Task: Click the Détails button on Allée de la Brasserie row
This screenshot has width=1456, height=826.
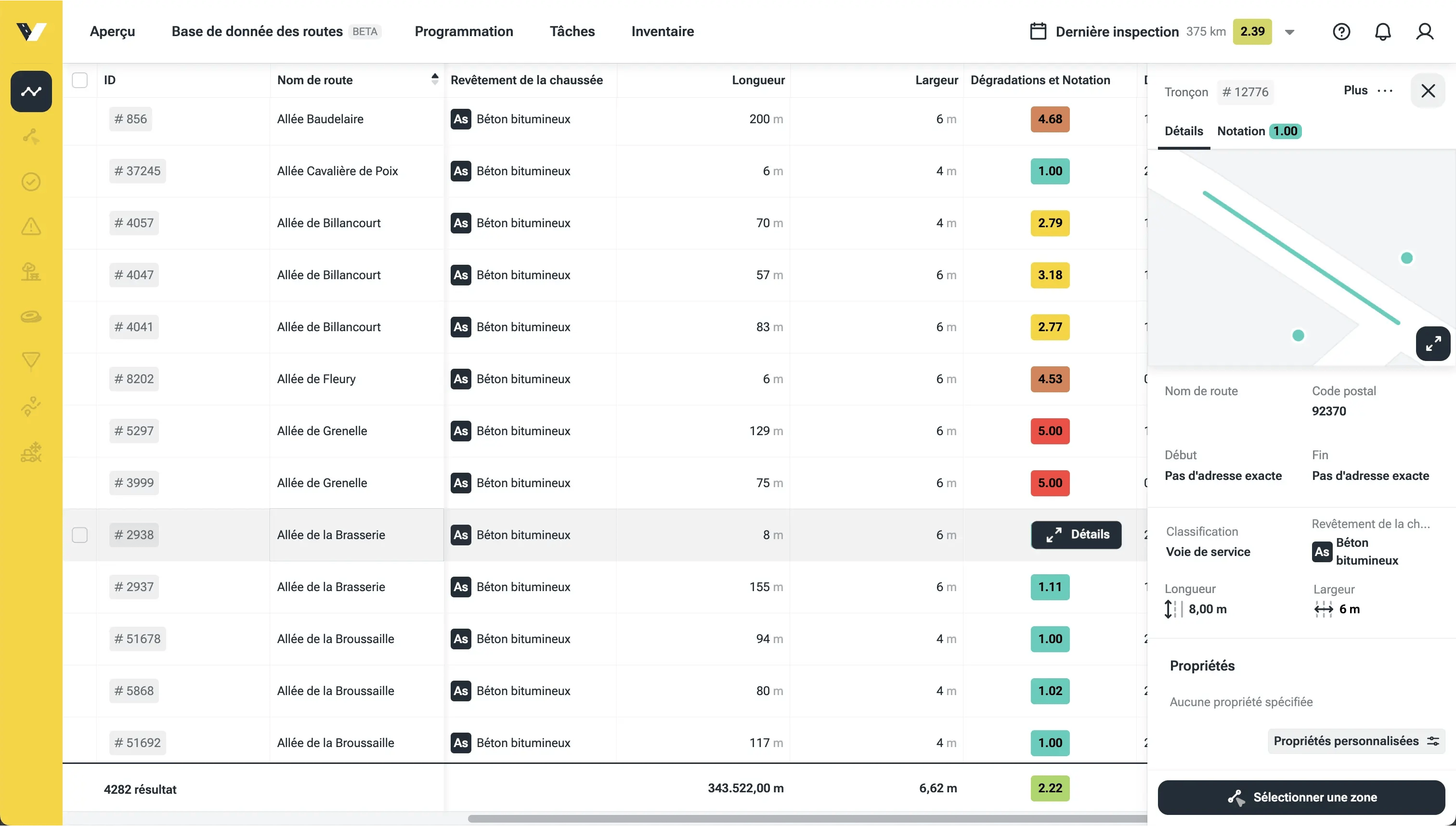Action: pos(1076,534)
